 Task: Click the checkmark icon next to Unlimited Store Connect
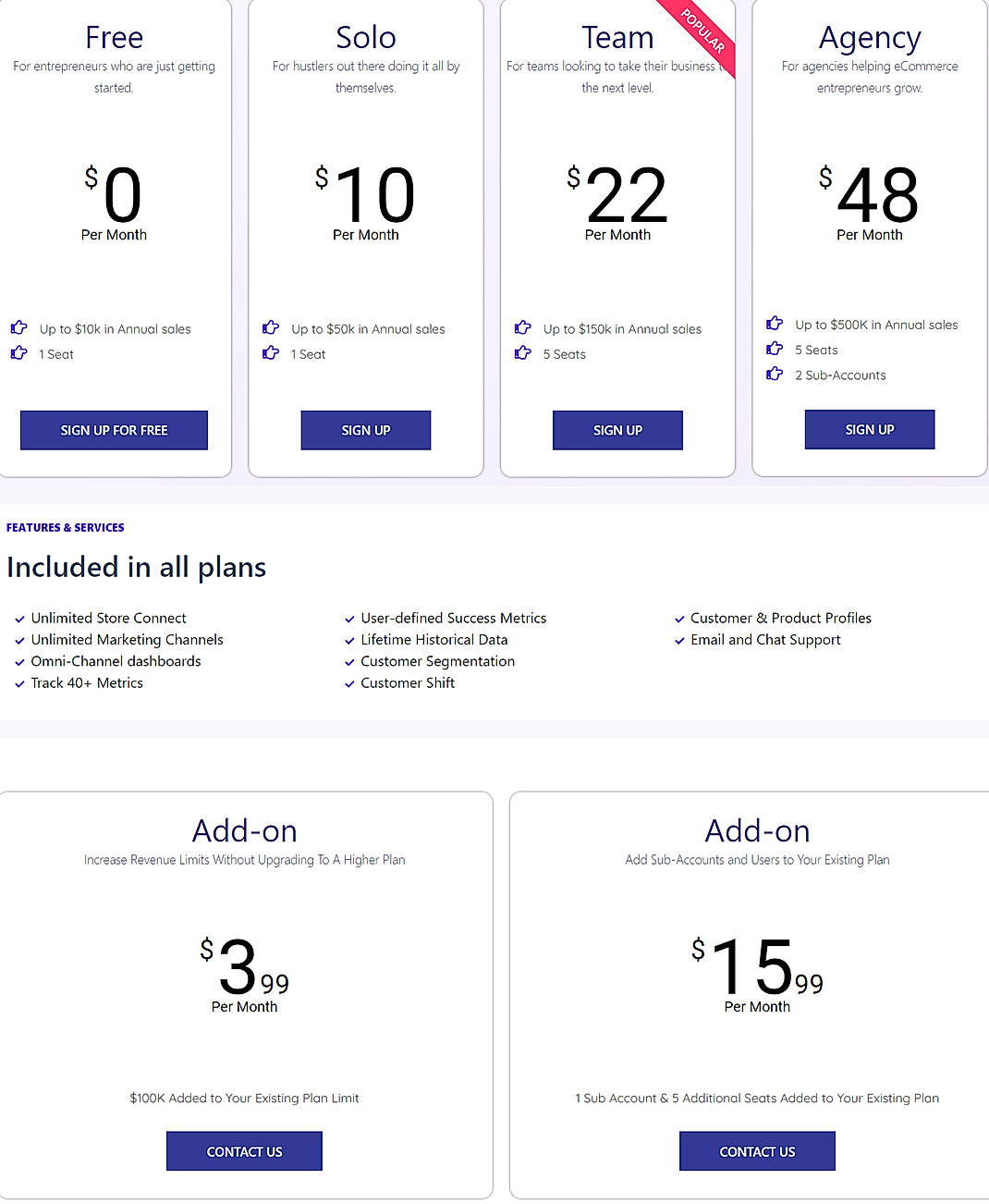(19, 619)
